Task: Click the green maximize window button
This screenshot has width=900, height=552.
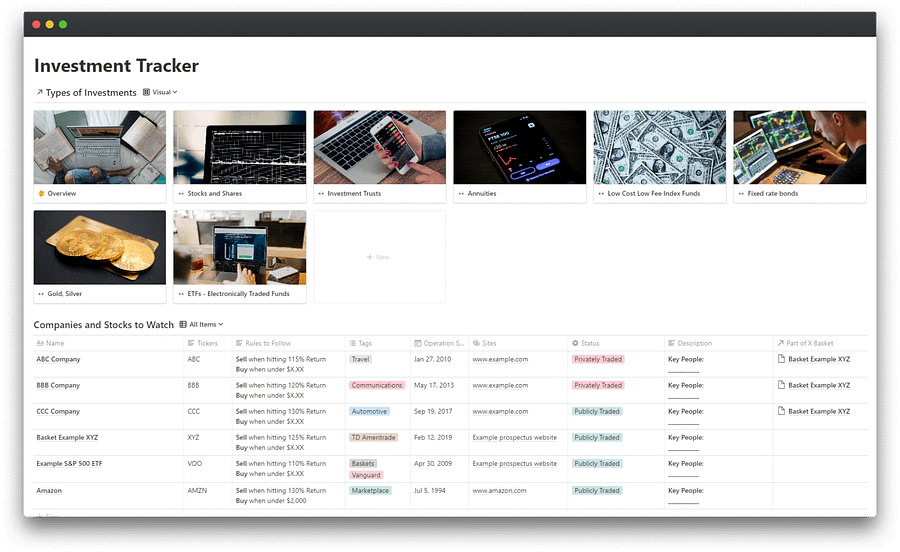Action: 63,24
